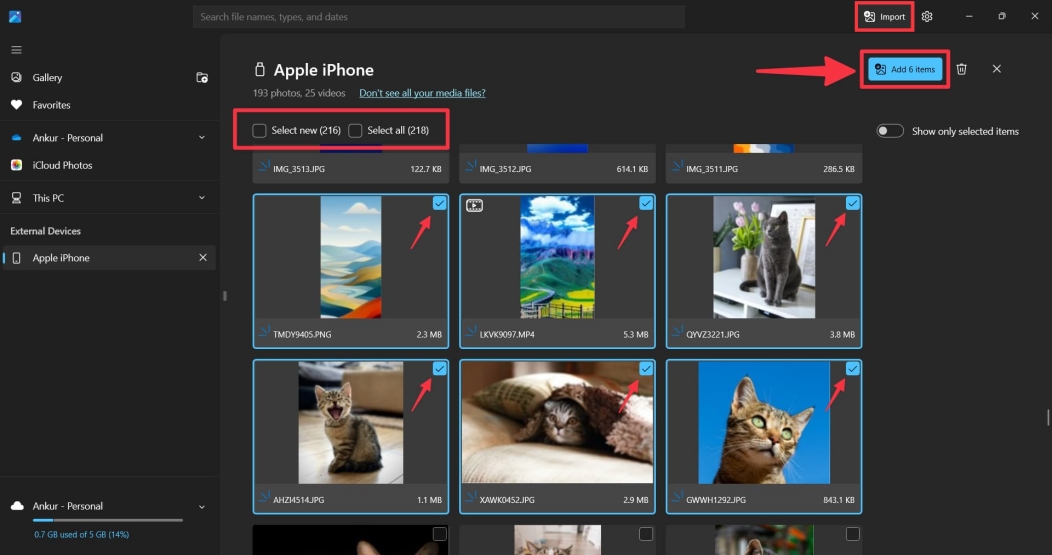Screen dimensions: 1052x555
Task: Click the GWWH1292.JPG cat on blue thumbnail
Action: tap(764, 423)
